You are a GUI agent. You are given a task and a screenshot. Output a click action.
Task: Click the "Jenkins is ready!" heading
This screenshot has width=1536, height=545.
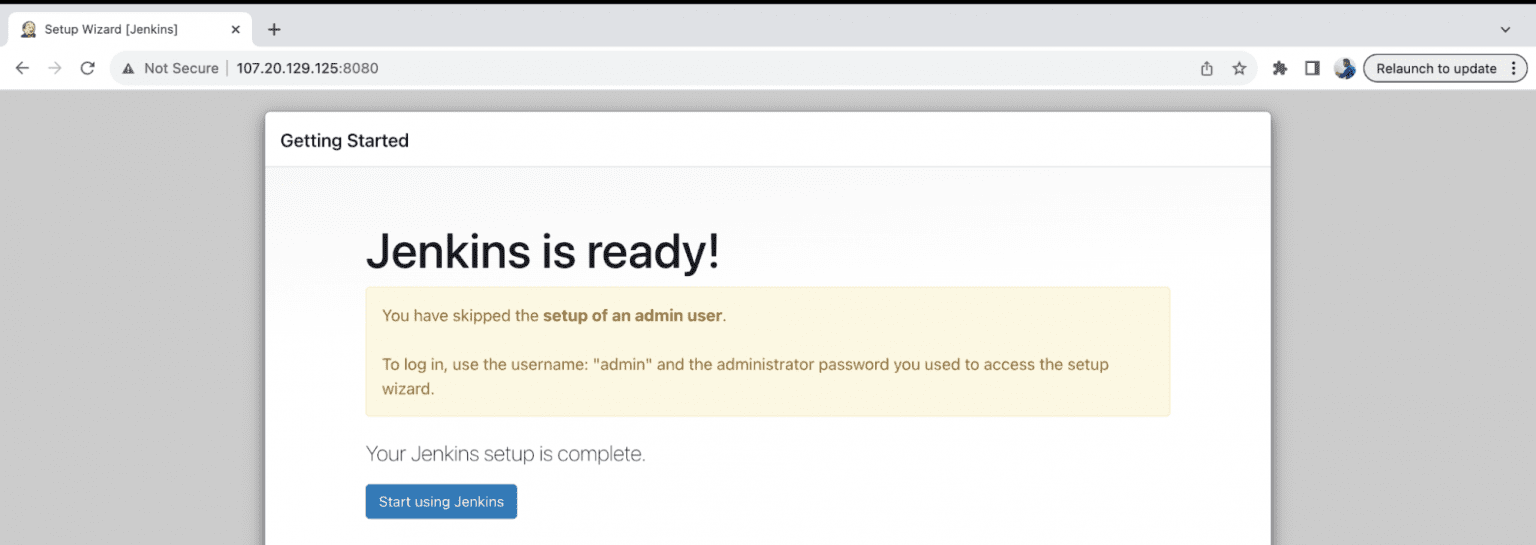tap(542, 252)
